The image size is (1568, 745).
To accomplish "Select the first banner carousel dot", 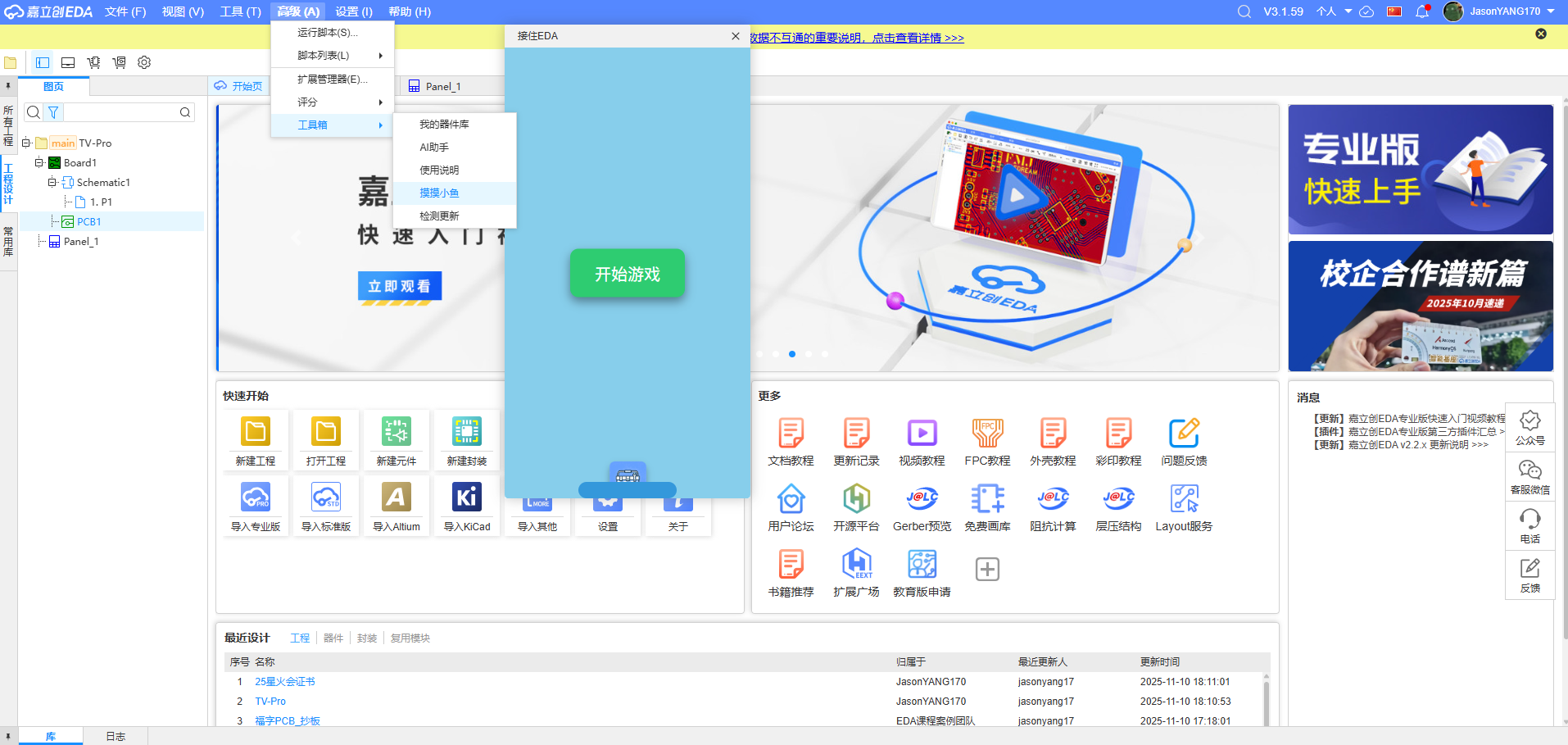I will point(759,354).
